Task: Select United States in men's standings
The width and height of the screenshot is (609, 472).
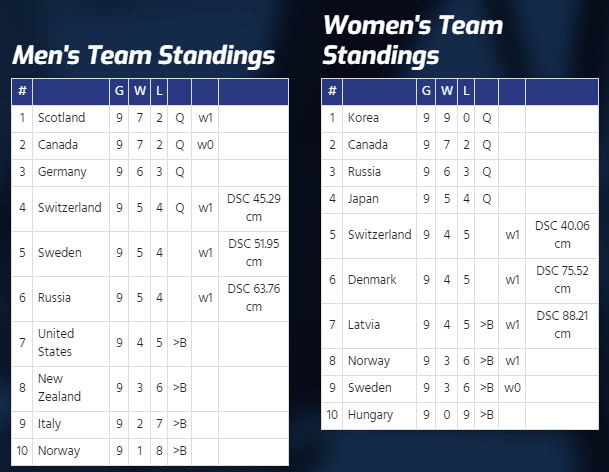Action: click(56, 343)
